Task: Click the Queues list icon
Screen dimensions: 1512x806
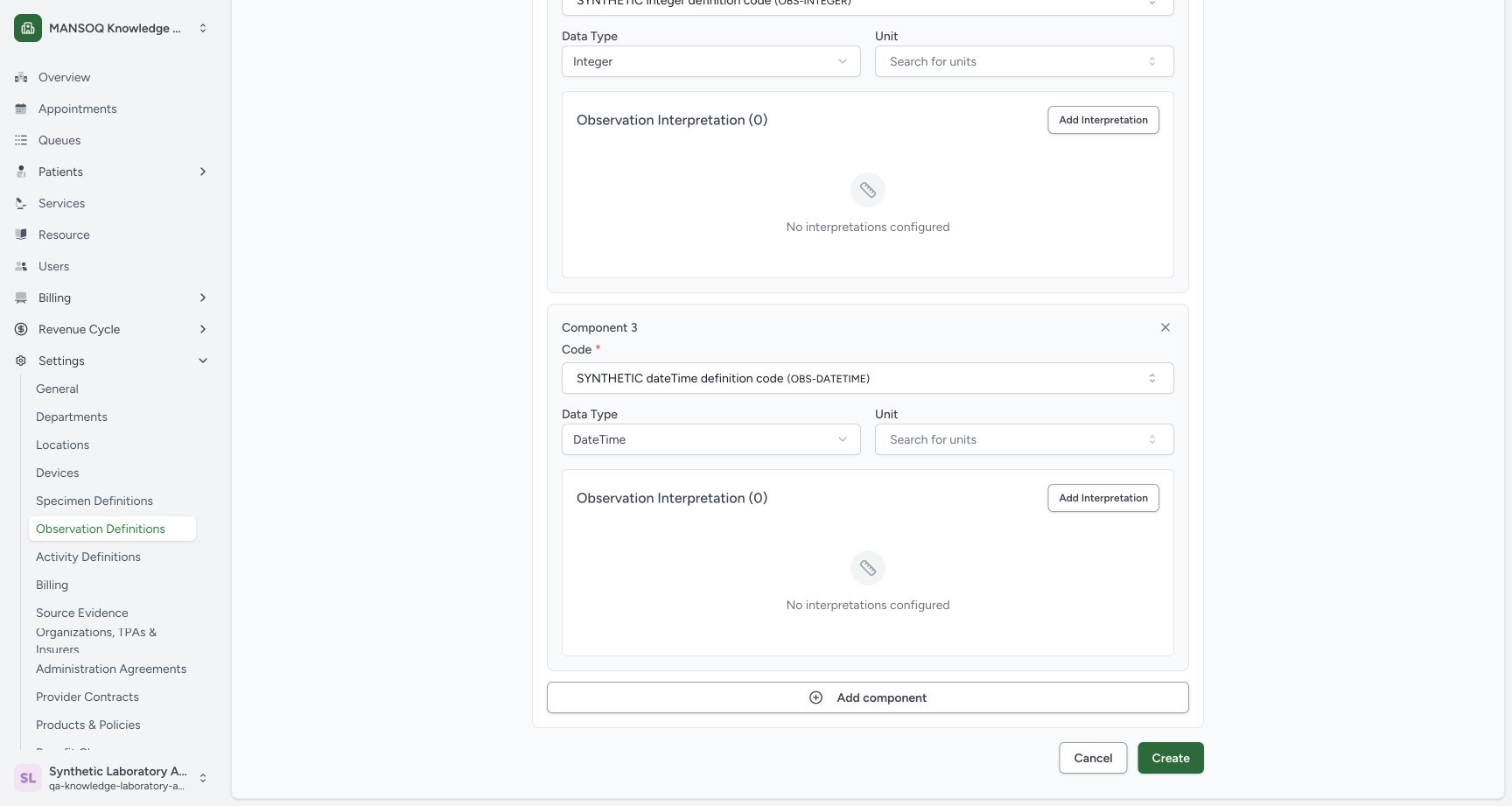Action: [x=21, y=140]
